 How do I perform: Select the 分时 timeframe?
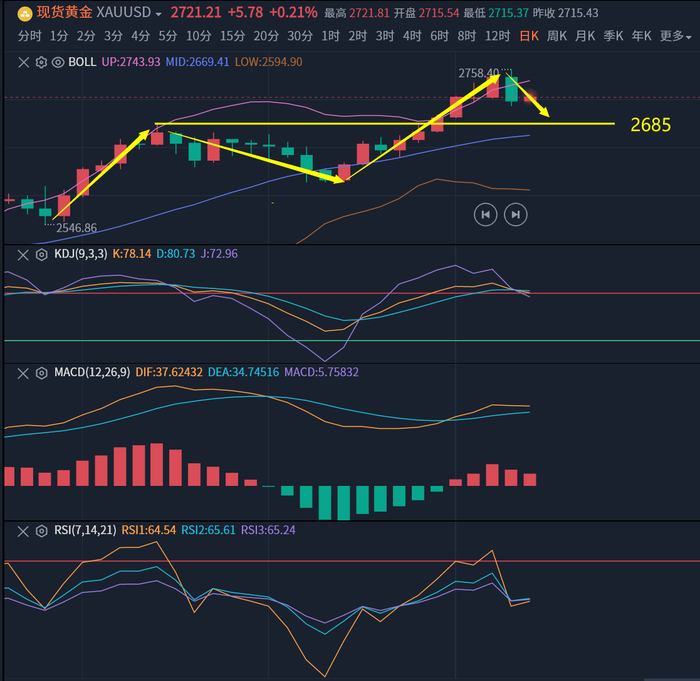tap(29, 36)
